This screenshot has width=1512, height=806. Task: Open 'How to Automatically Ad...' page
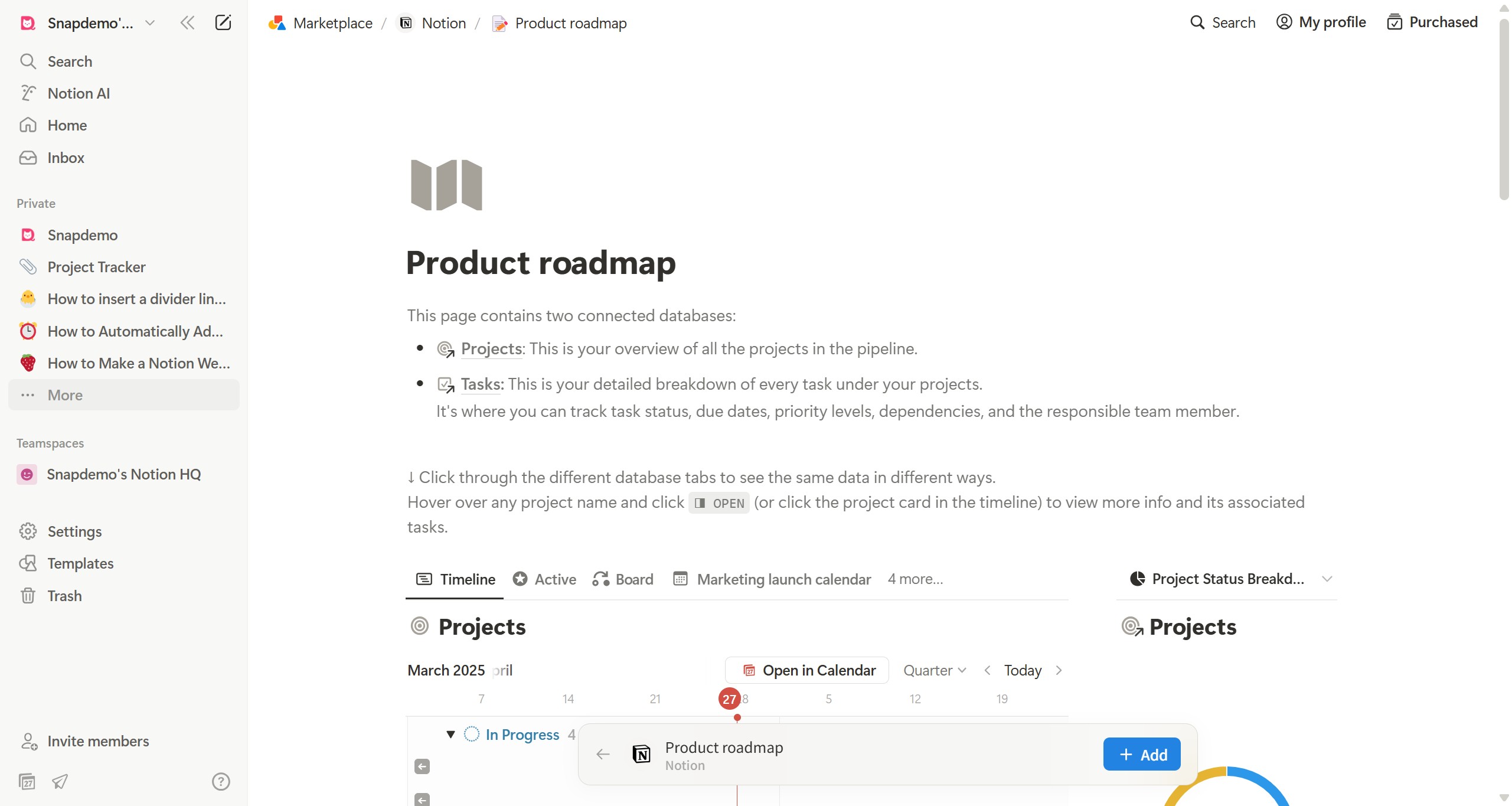coord(124,331)
